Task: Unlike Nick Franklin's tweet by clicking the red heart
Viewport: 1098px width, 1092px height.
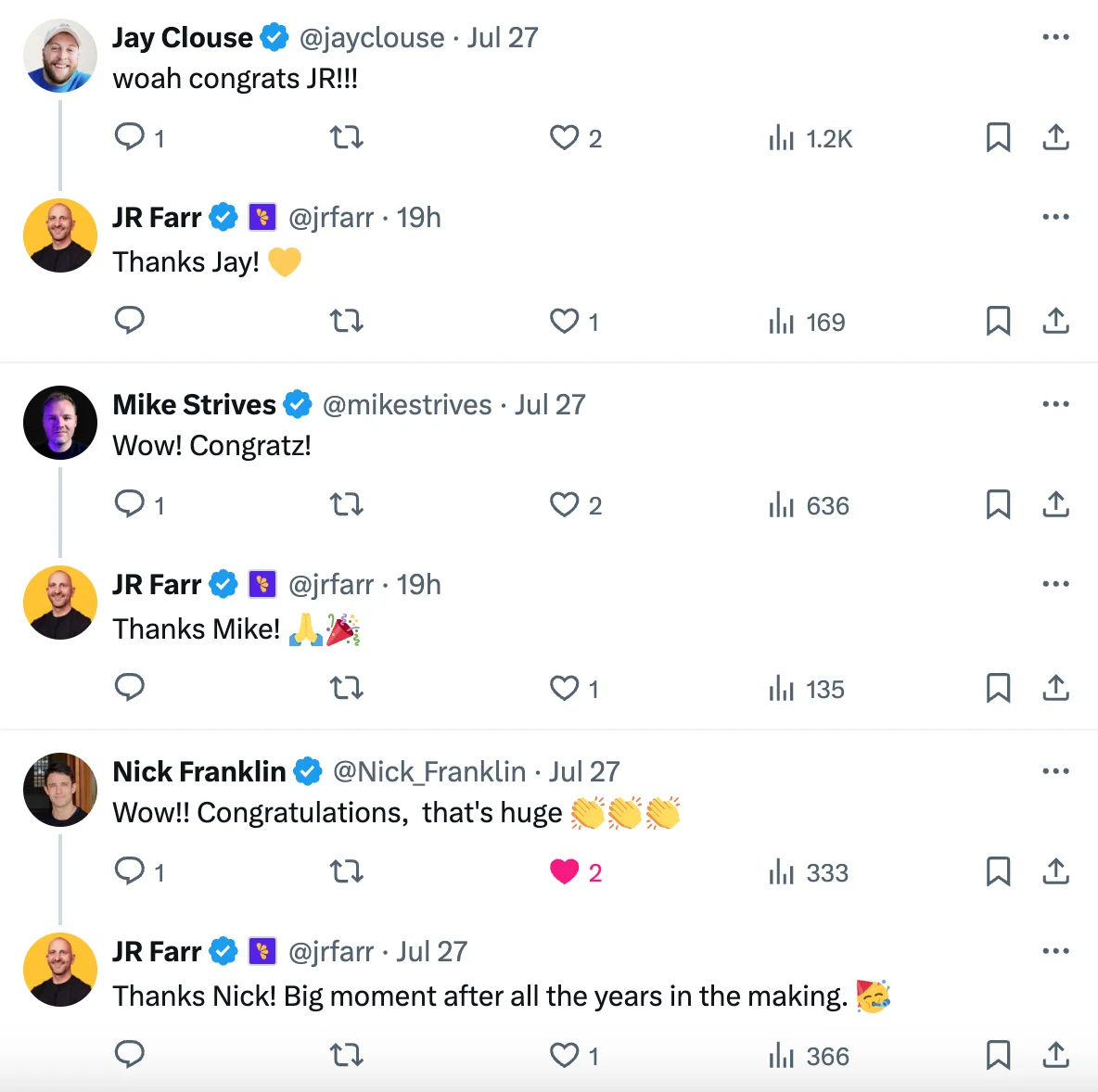Action: point(564,872)
